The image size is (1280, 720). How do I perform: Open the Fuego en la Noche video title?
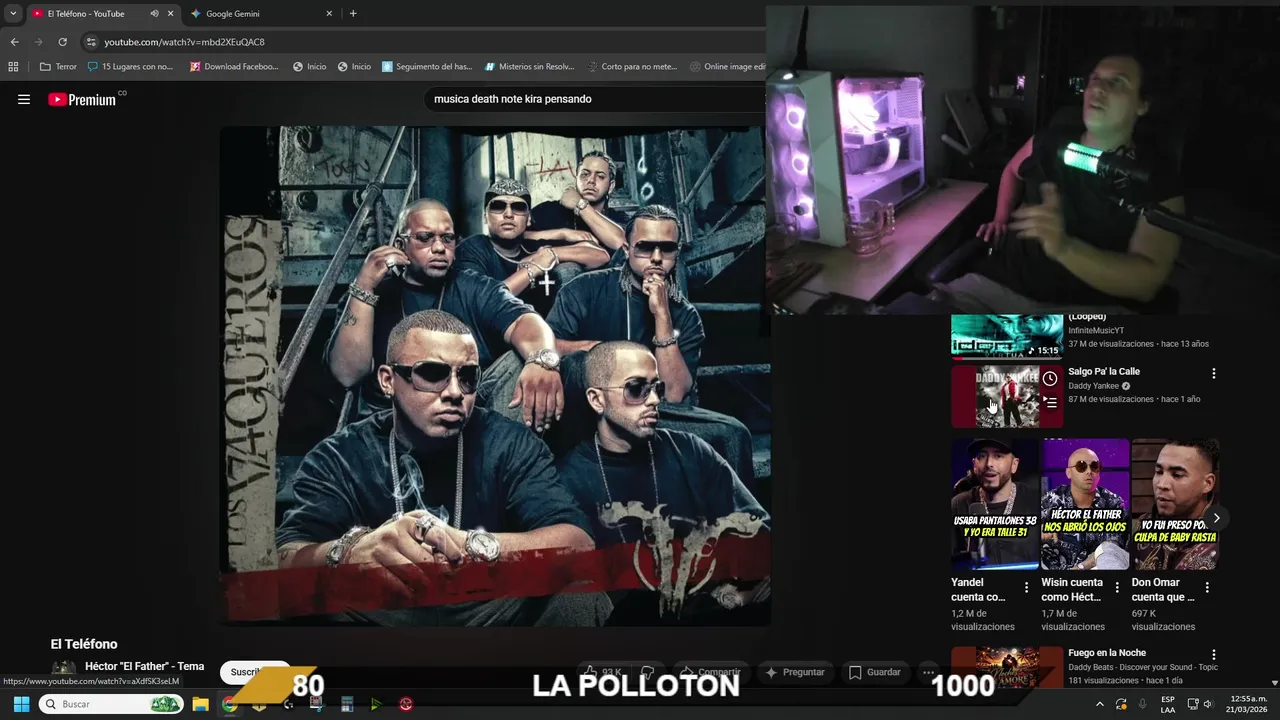pos(1107,653)
